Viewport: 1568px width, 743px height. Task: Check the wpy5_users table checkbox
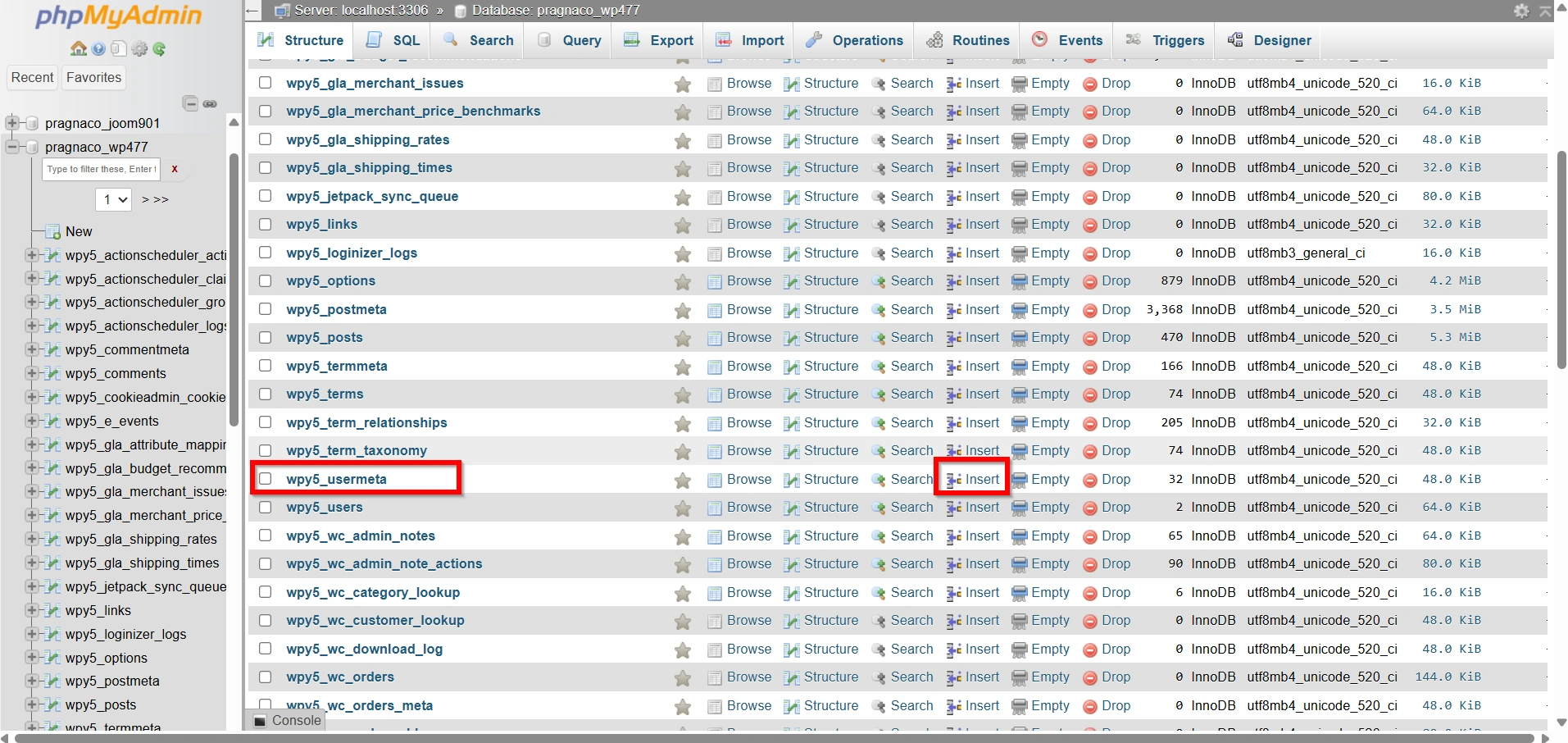(266, 507)
